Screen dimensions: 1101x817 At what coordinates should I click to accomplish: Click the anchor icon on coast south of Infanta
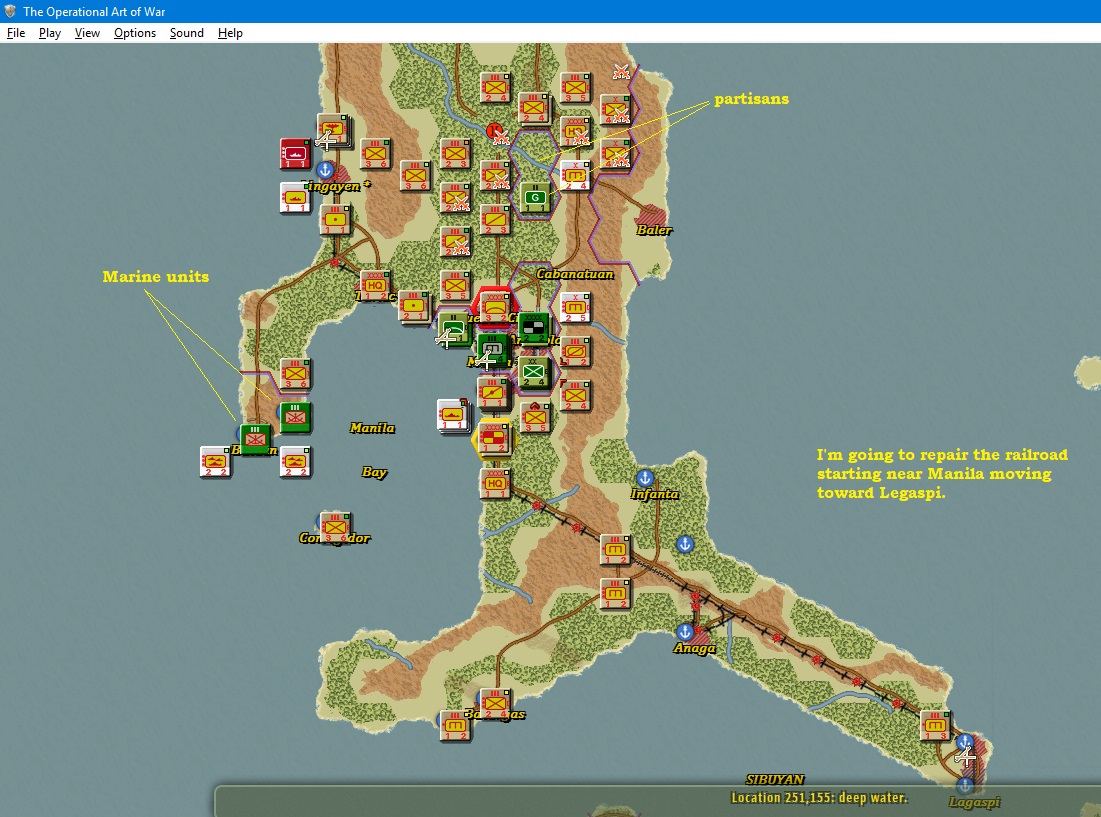pos(685,543)
